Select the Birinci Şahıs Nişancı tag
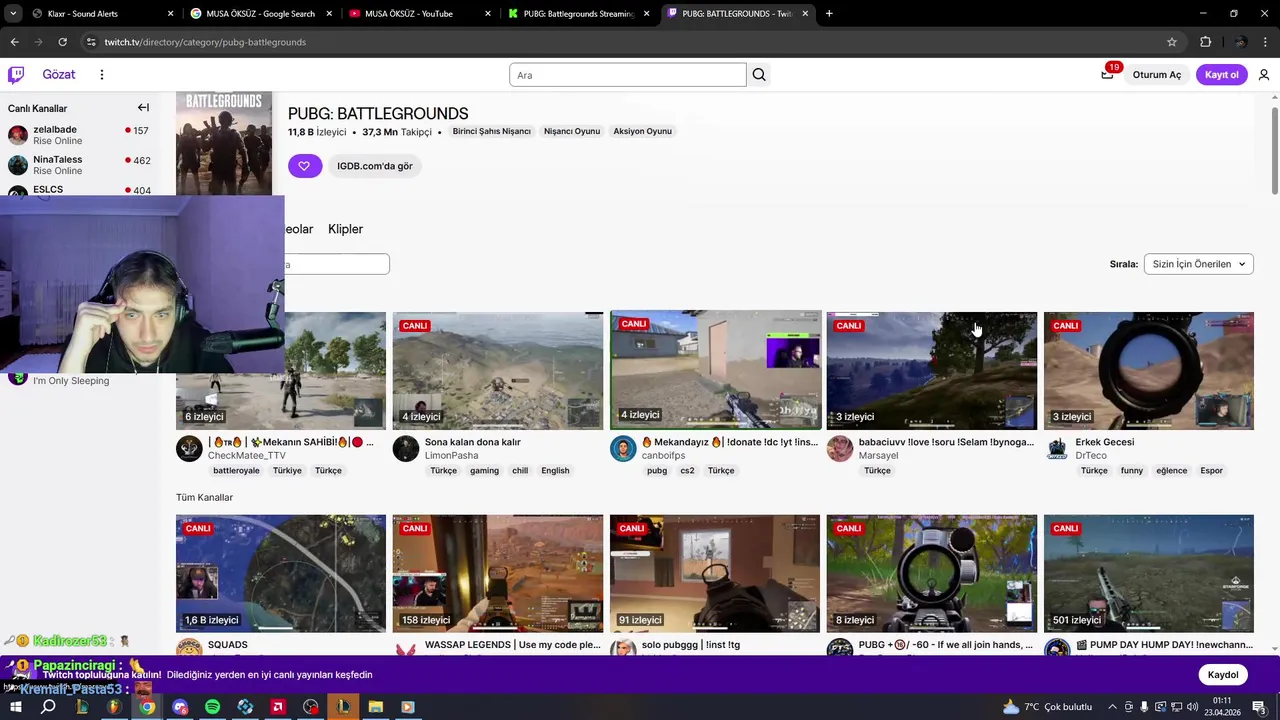Viewport: 1280px width, 720px height. [491, 131]
